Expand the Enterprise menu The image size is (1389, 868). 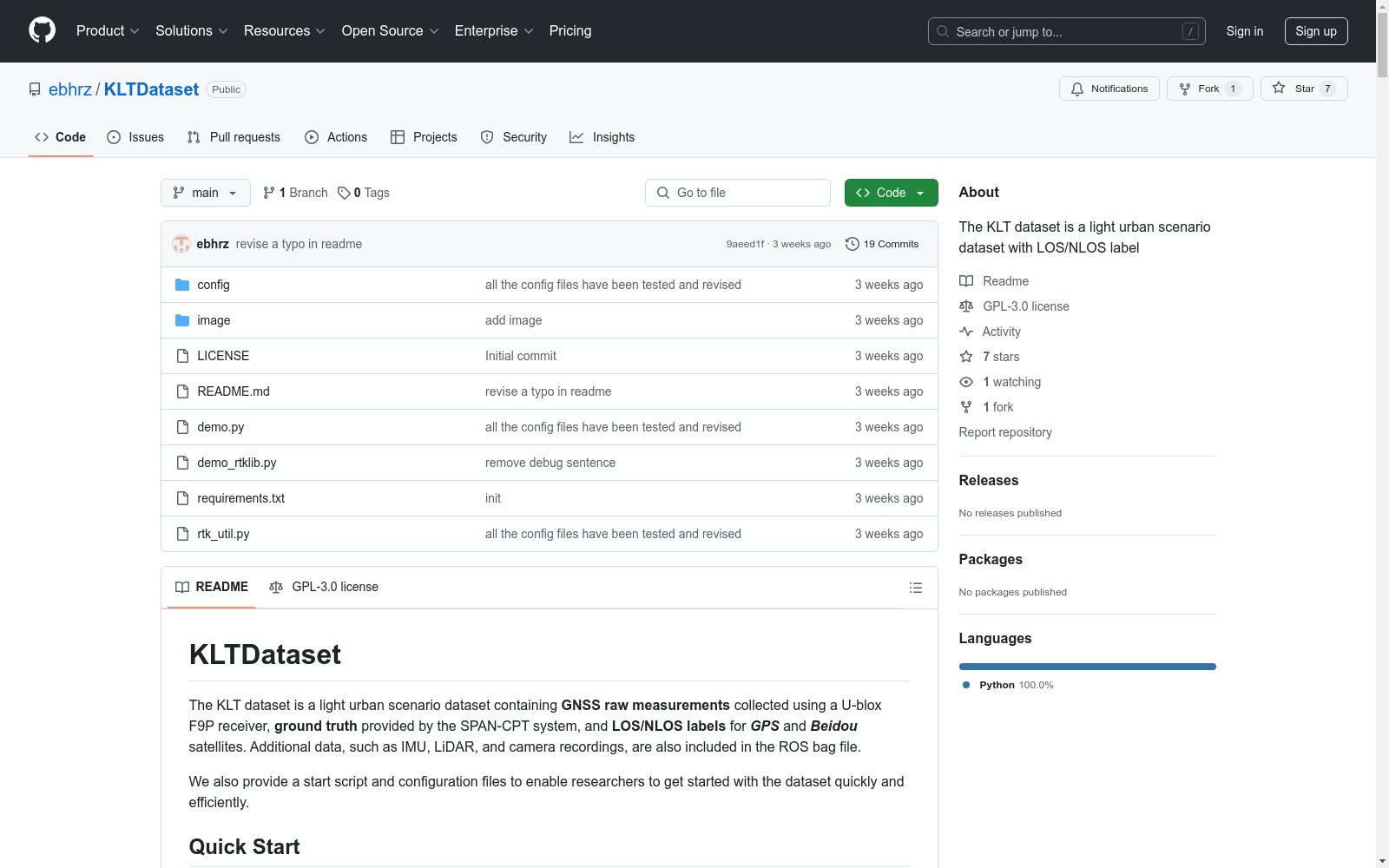pyautogui.click(x=494, y=30)
